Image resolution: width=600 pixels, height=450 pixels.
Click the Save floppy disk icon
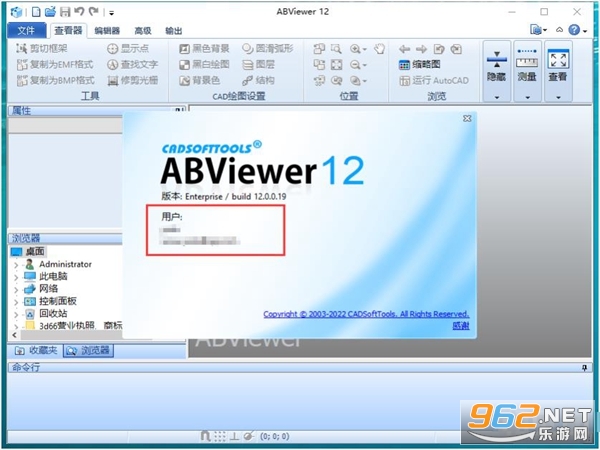[65, 12]
